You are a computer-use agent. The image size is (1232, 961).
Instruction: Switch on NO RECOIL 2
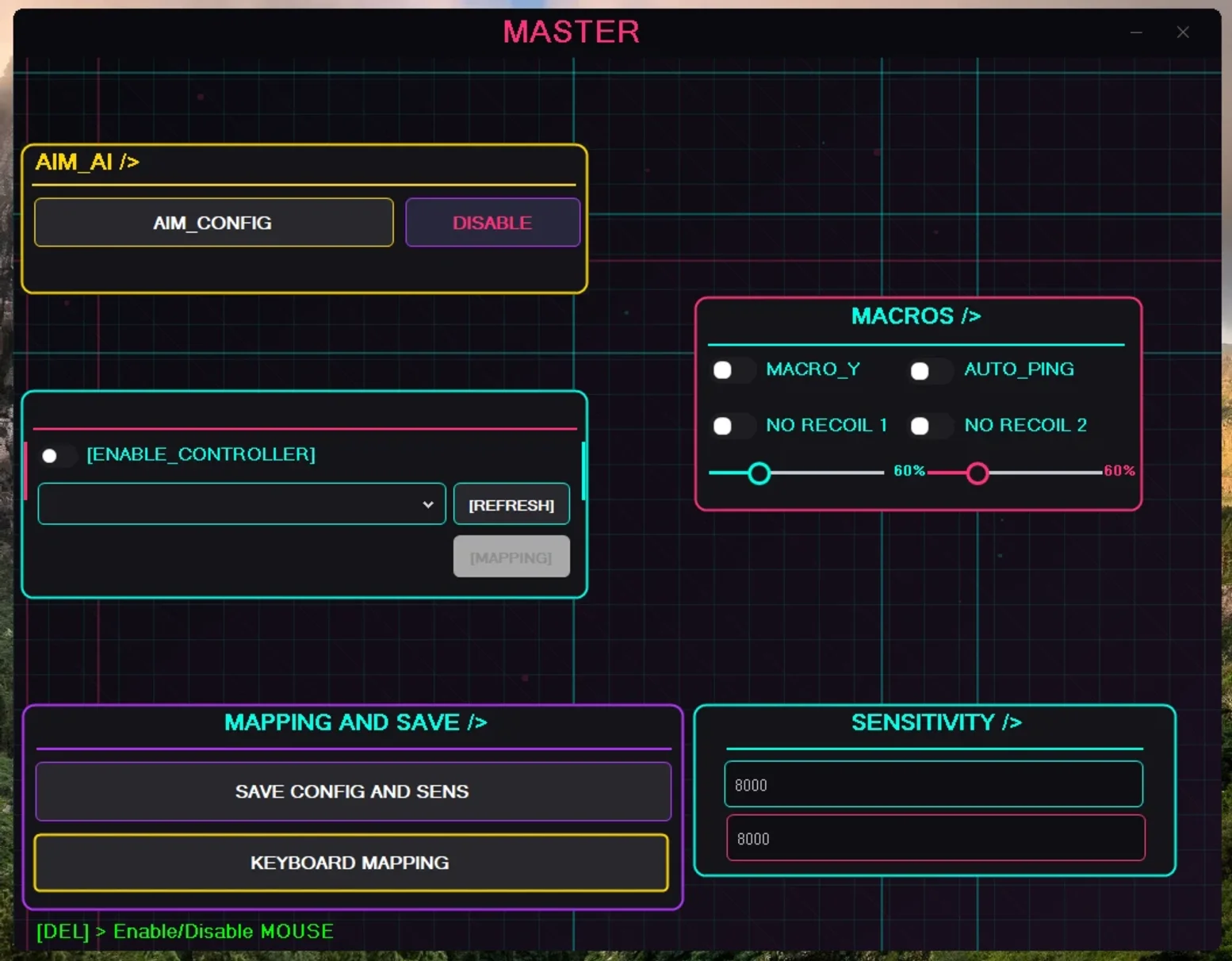pyautogui.click(x=929, y=426)
